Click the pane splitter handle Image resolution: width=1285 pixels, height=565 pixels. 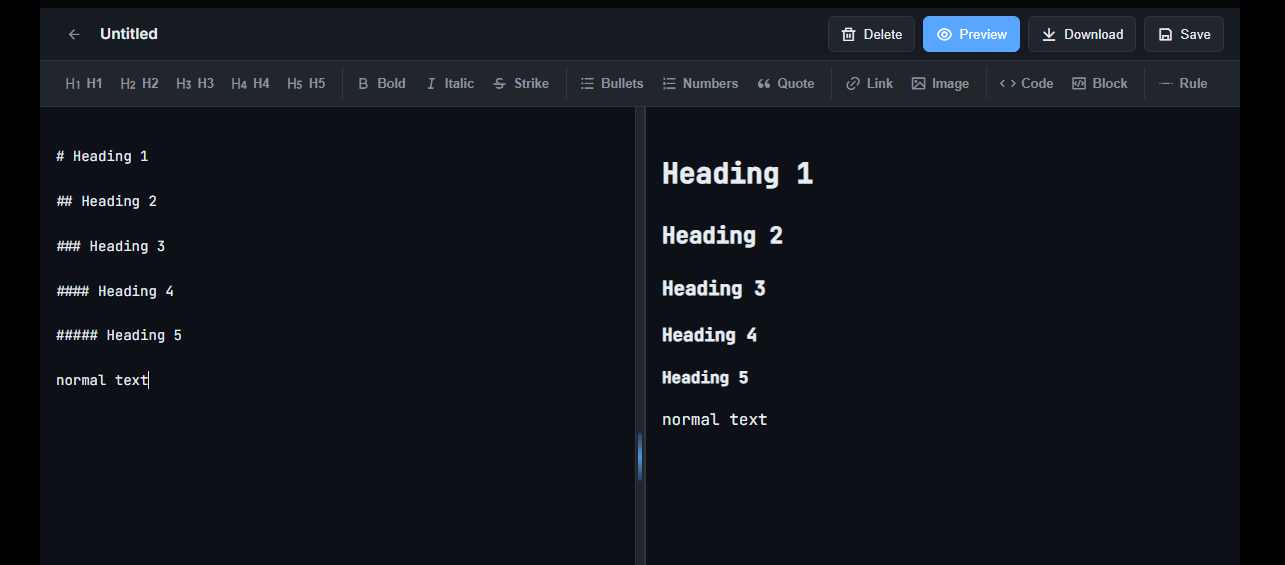640,457
